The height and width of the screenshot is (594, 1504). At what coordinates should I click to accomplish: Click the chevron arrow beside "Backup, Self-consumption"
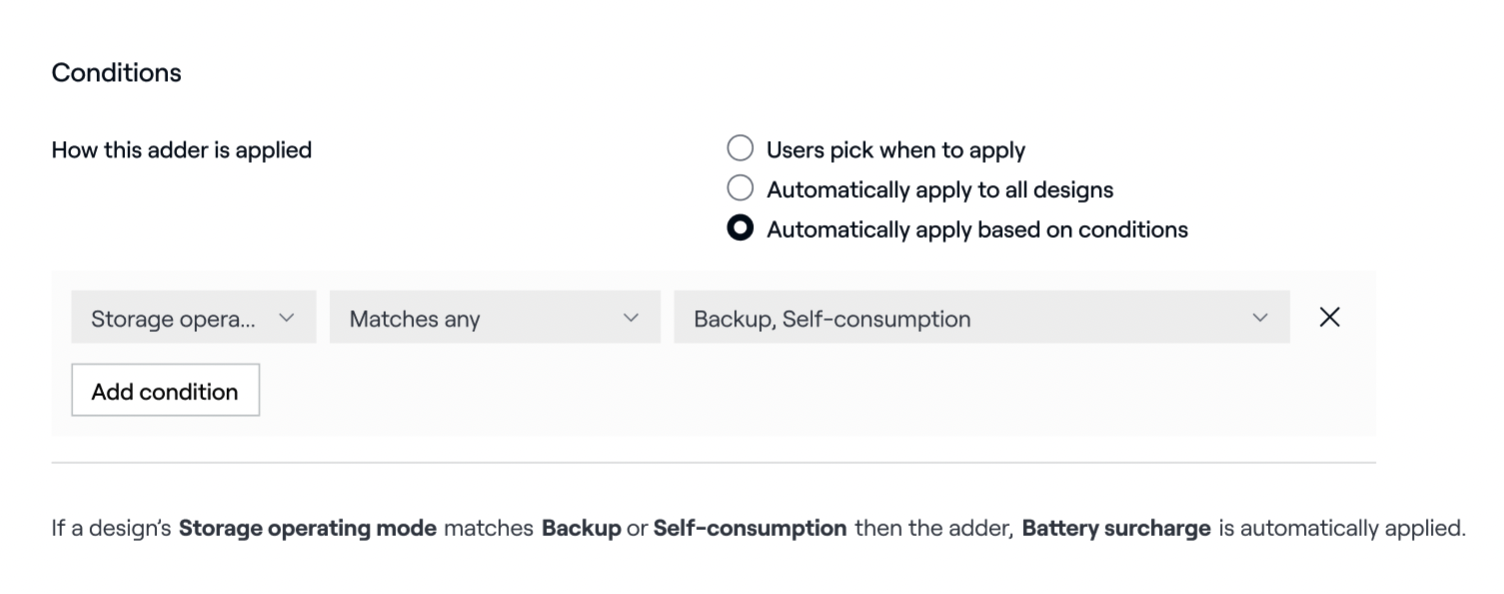[1259, 318]
